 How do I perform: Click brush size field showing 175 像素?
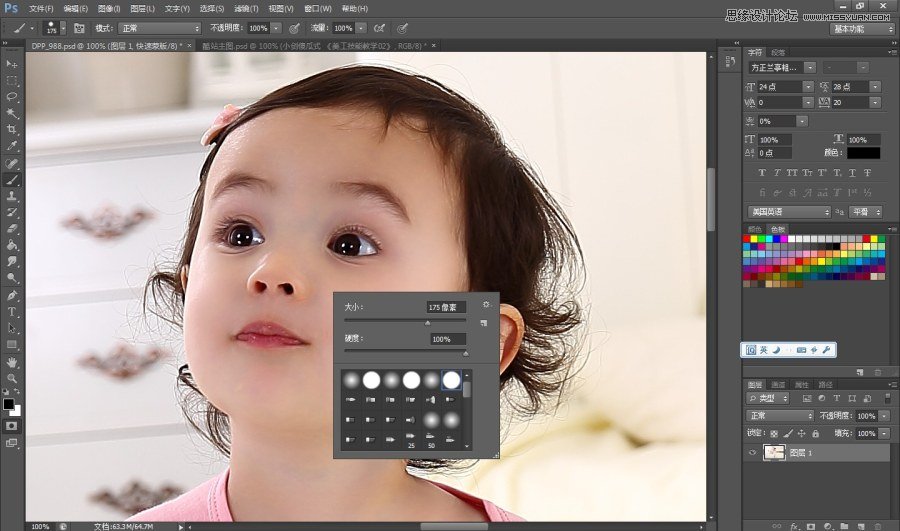[446, 307]
